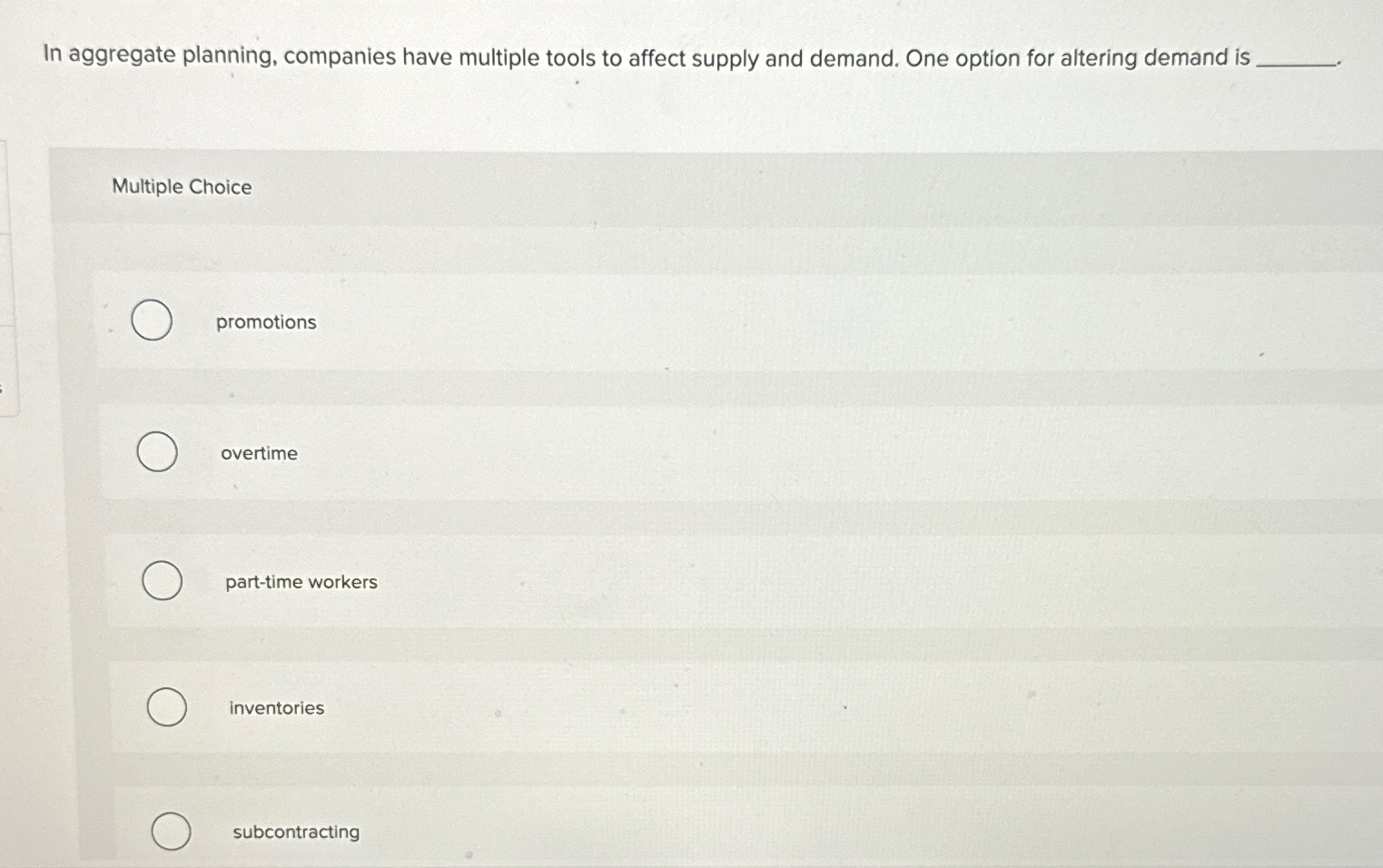Viewport: 1383px width, 868px height.
Task: Select the subcontracting radio button
Action: (x=173, y=830)
